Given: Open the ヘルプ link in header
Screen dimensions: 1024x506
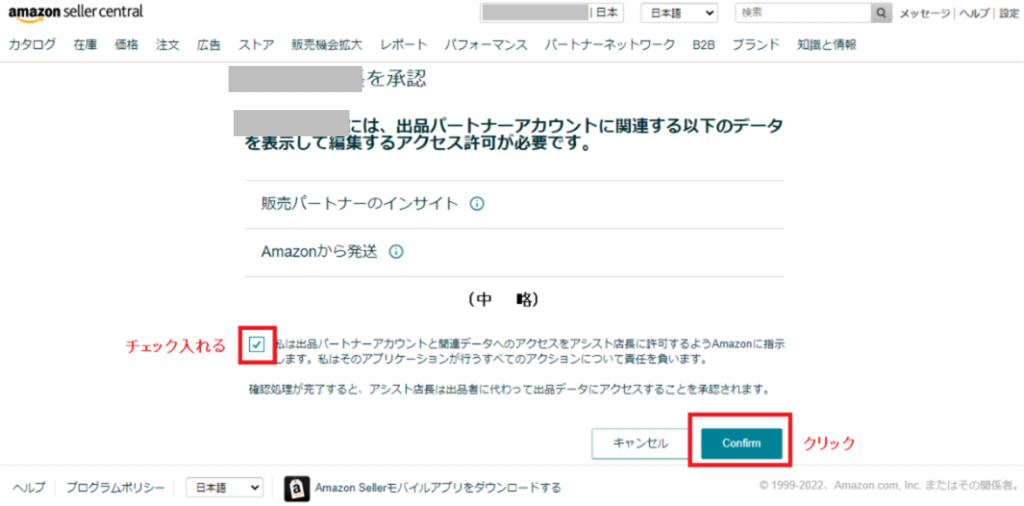Looking at the screenshot, I should [x=974, y=14].
